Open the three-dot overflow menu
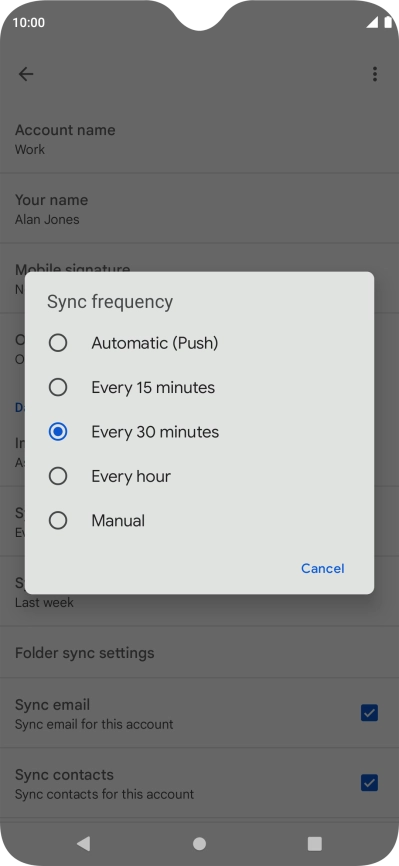 (375, 74)
